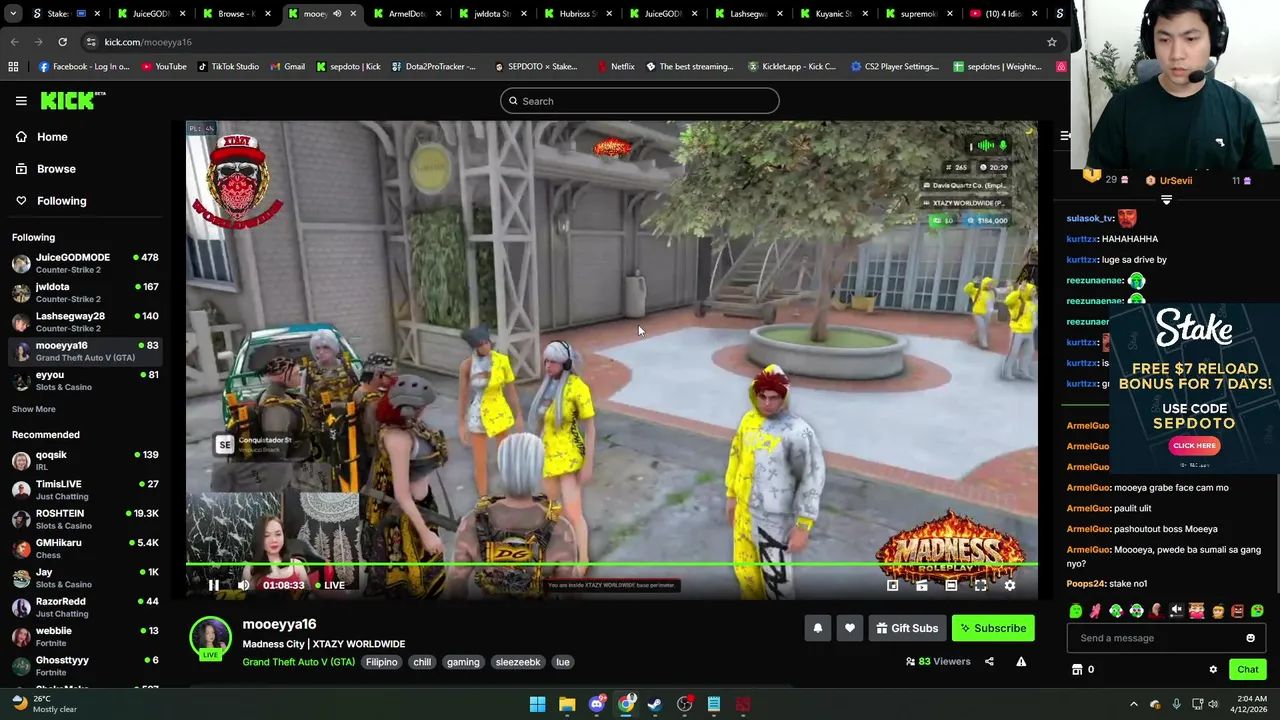Viewport: 1280px width, 720px height.
Task: Switch to the YouTube (10) browser tab
Action: click(x=1003, y=14)
